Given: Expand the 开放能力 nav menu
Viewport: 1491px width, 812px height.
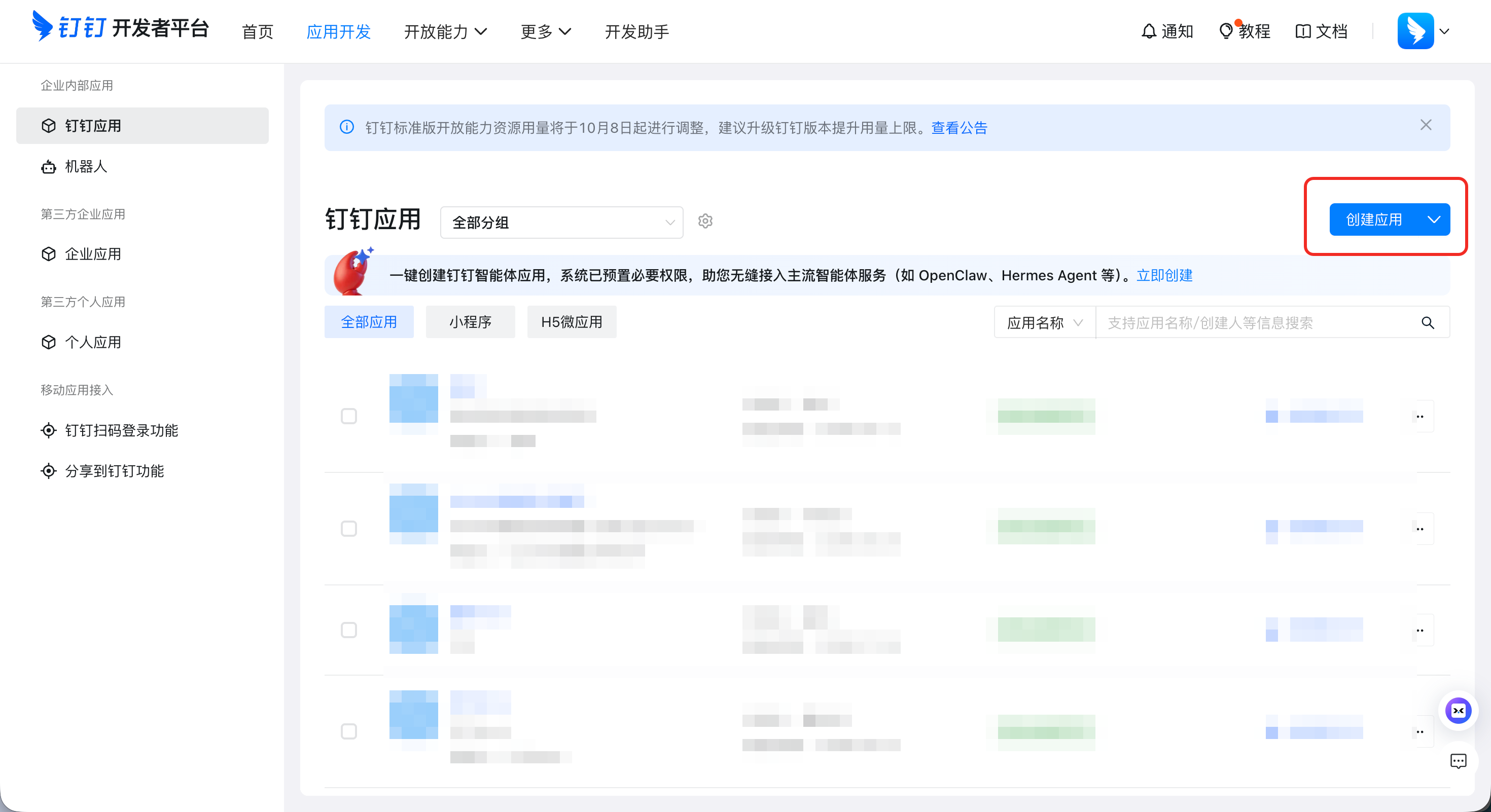Looking at the screenshot, I should 445,31.
